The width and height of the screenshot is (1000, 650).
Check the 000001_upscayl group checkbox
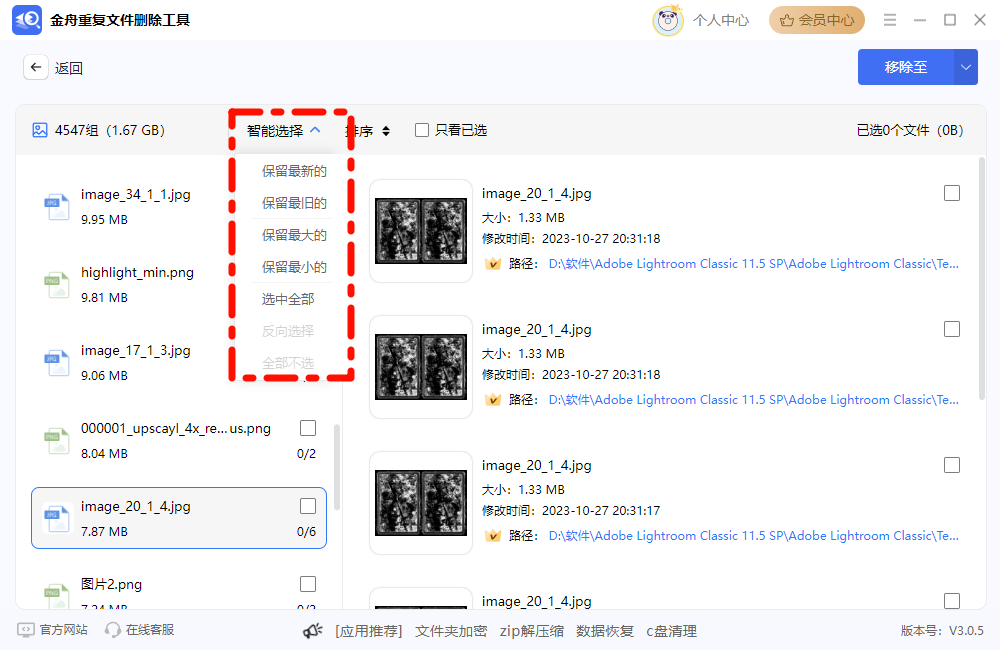pos(308,428)
